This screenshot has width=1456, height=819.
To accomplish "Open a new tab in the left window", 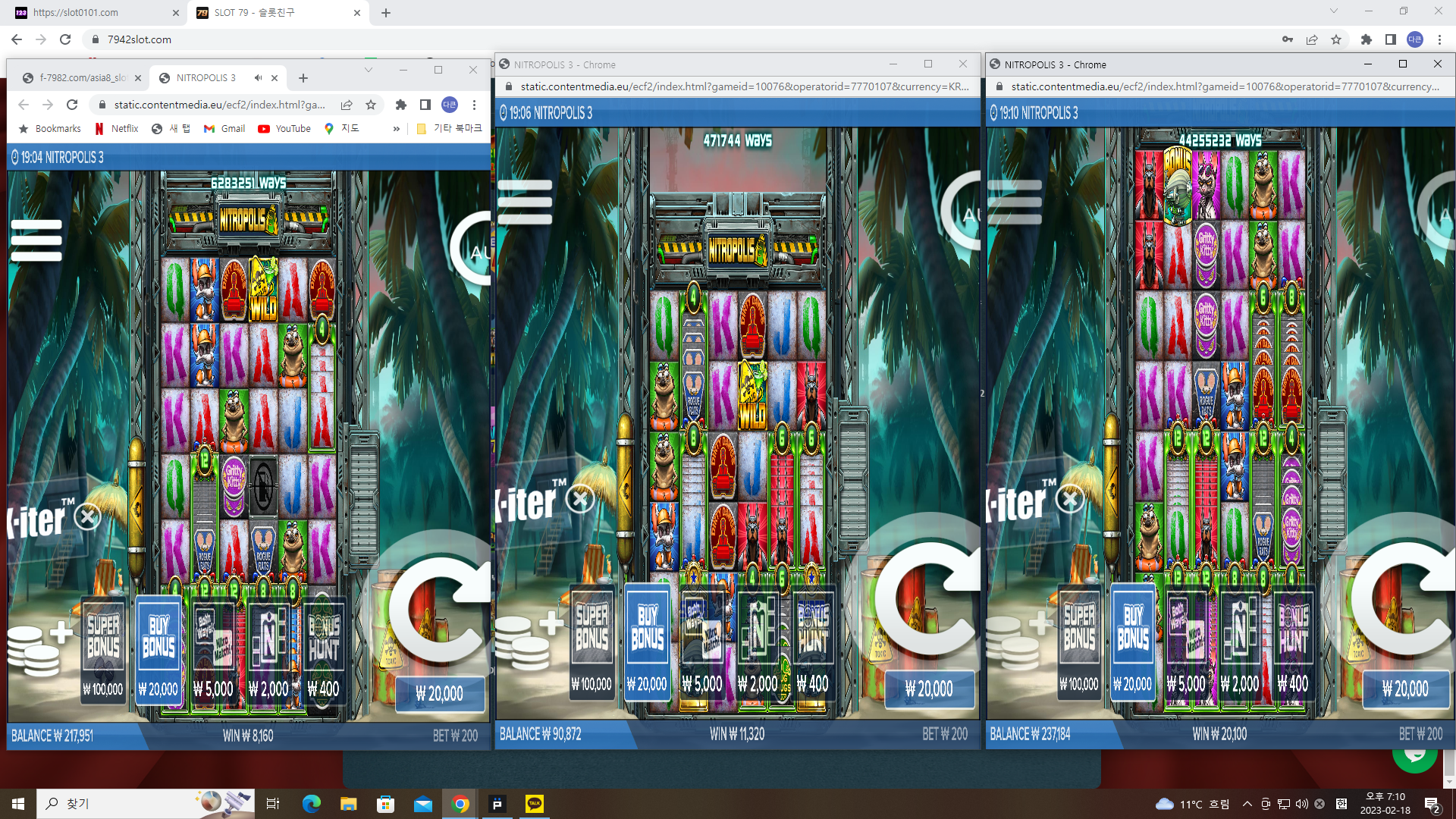I will [303, 77].
